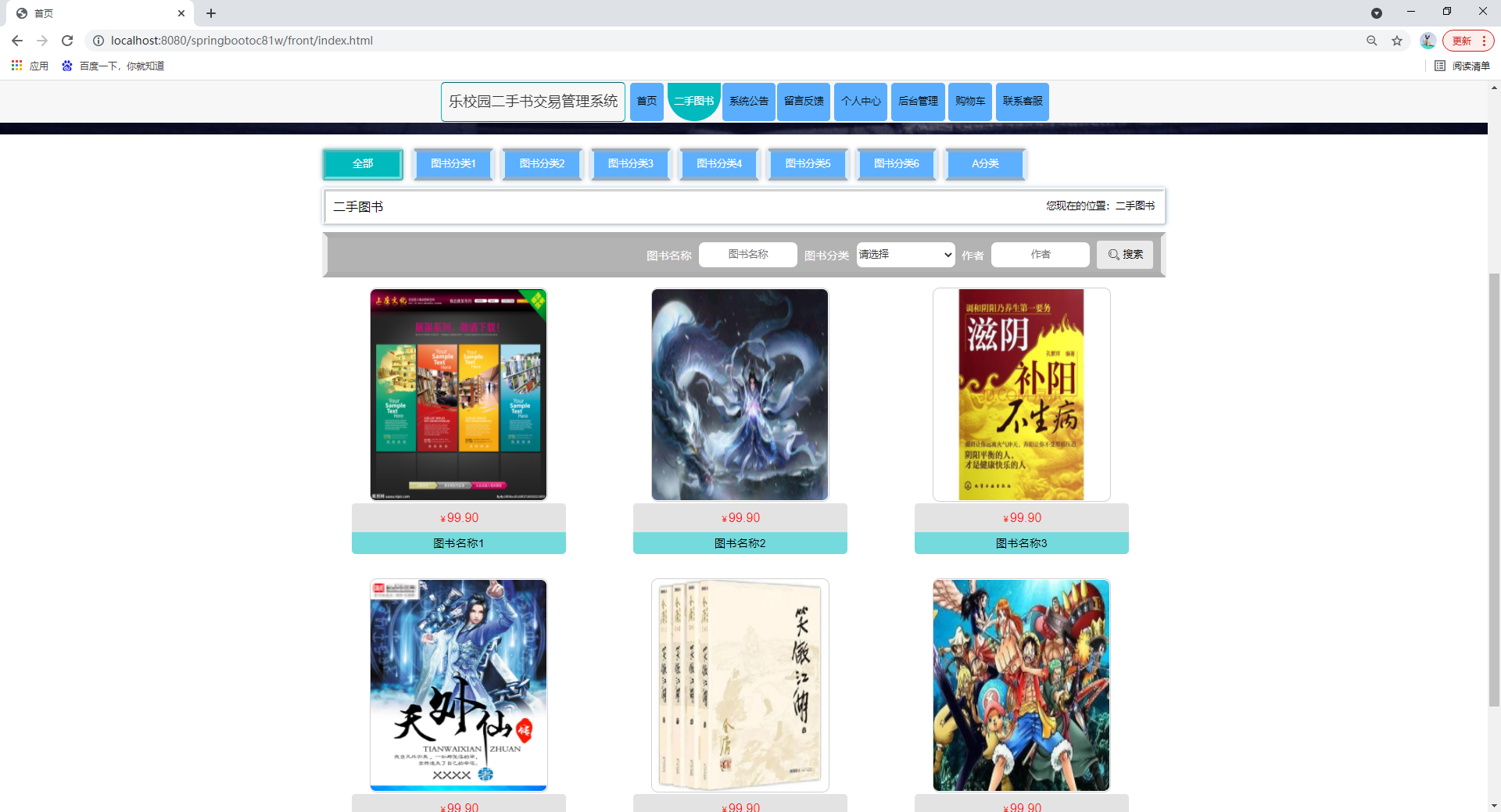1501x812 pixels.
Task: Open the 阅读清单 reading list
Action: coord(1463,66)
